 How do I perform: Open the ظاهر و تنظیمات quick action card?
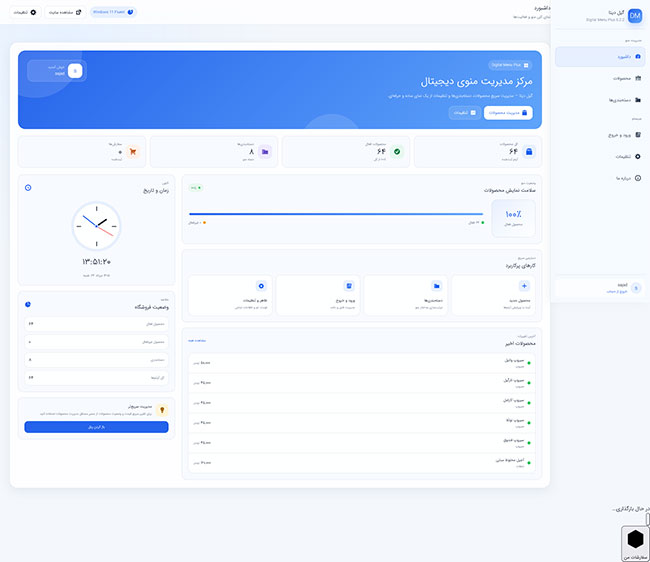[x=230, y=295]
